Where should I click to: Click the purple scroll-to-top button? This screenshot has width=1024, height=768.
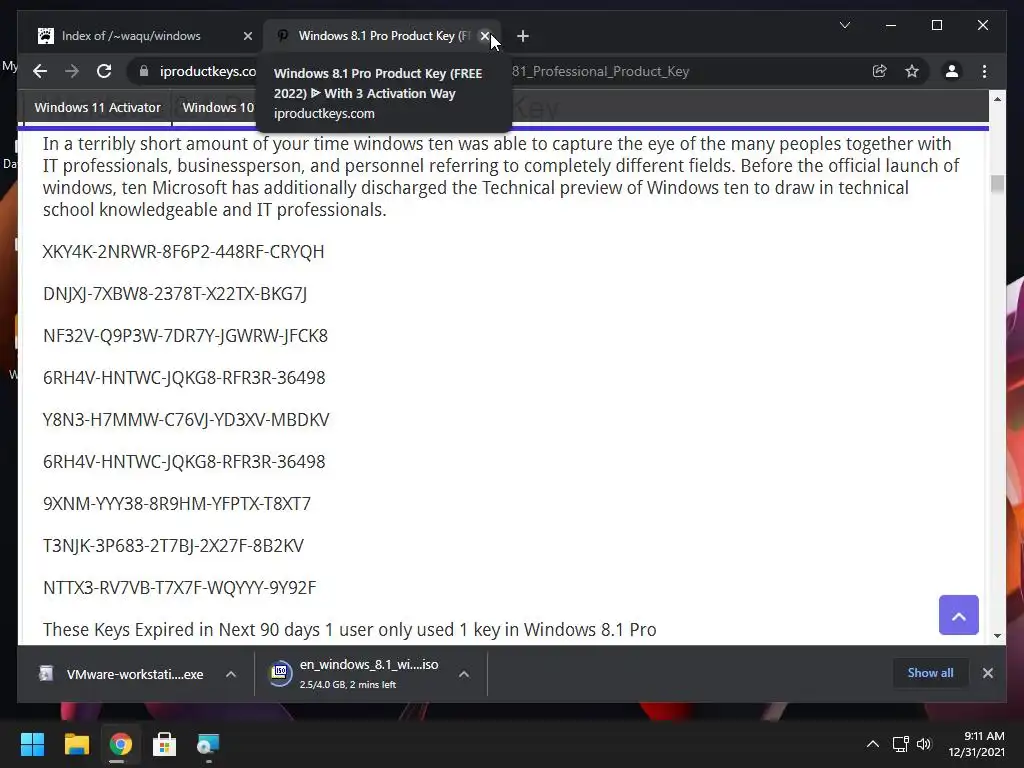point(958,615)
